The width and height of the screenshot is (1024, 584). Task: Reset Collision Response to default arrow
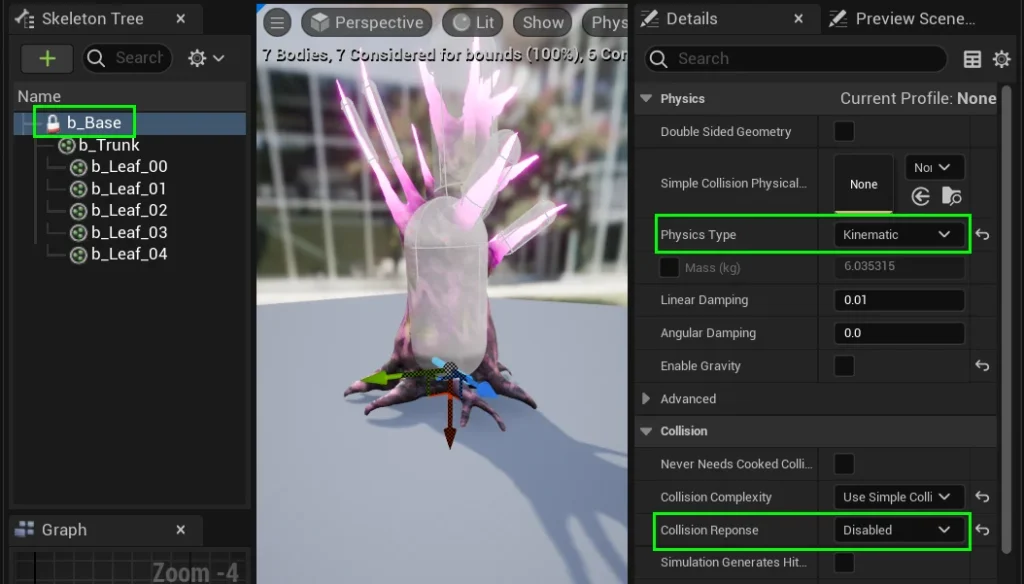[982, 530]
